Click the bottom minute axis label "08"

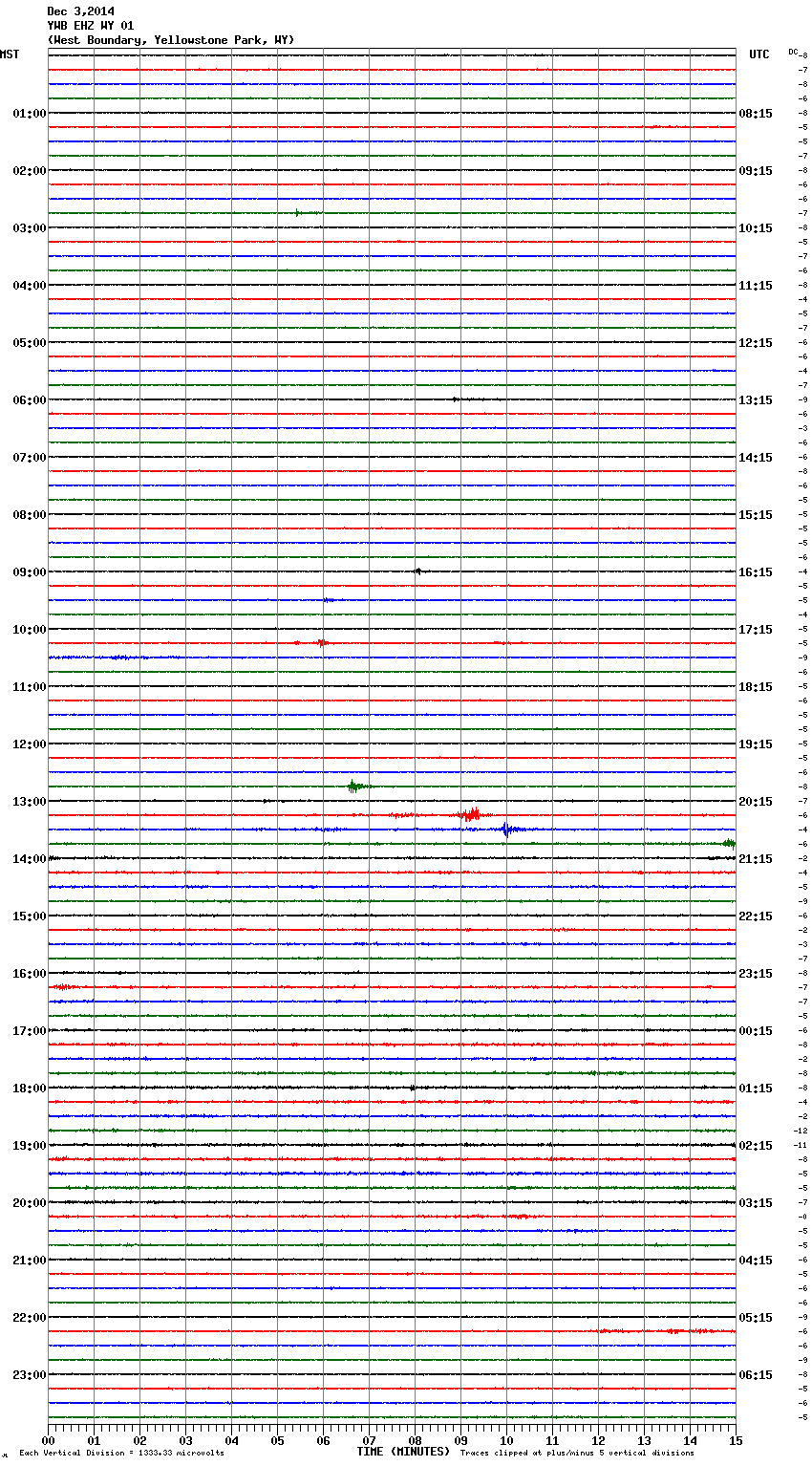coord(415,1440)
